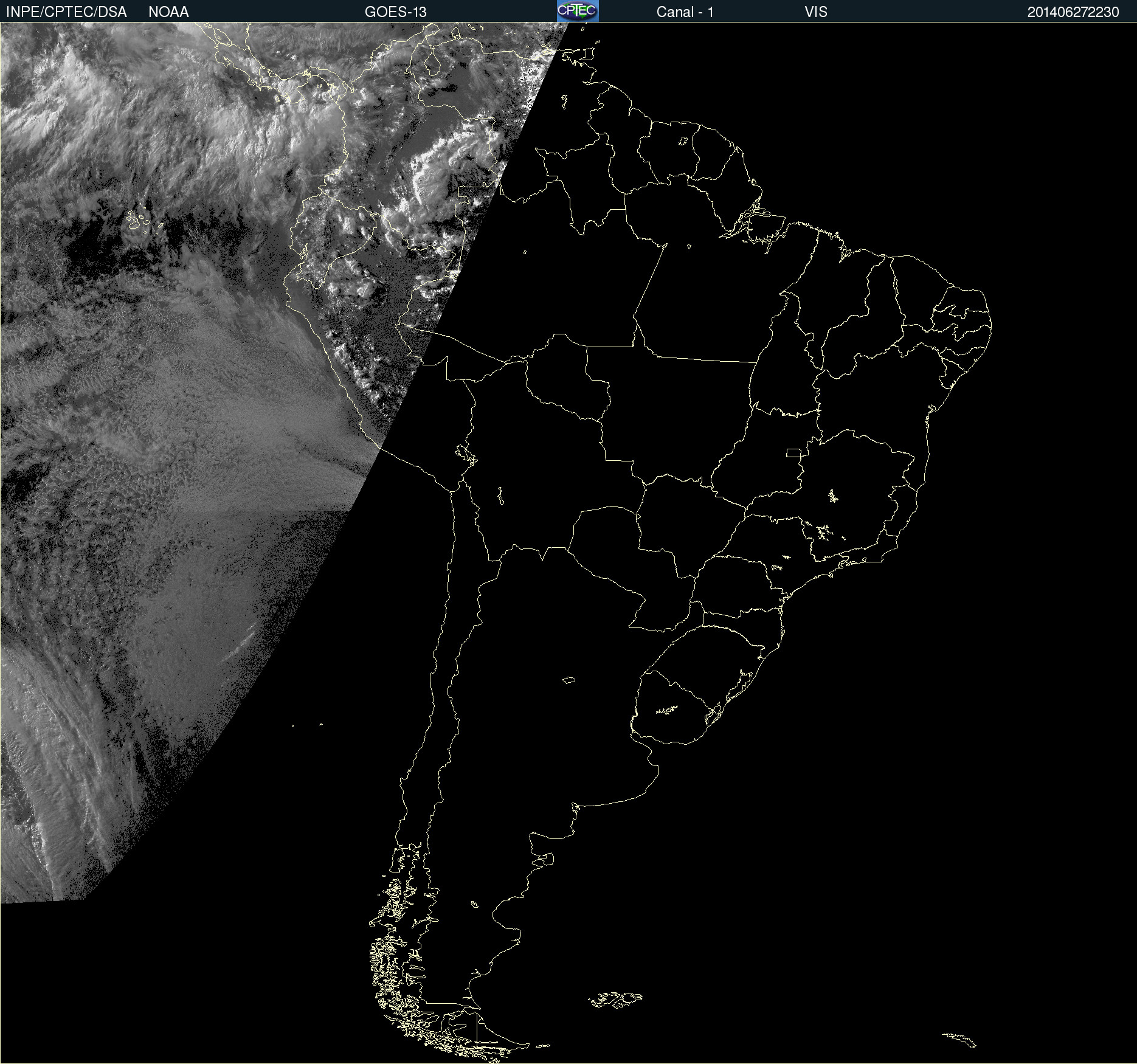Click the NOAA label in header
The height and width of the screenshot is (1064, 1137).
[x=168, y=12]
